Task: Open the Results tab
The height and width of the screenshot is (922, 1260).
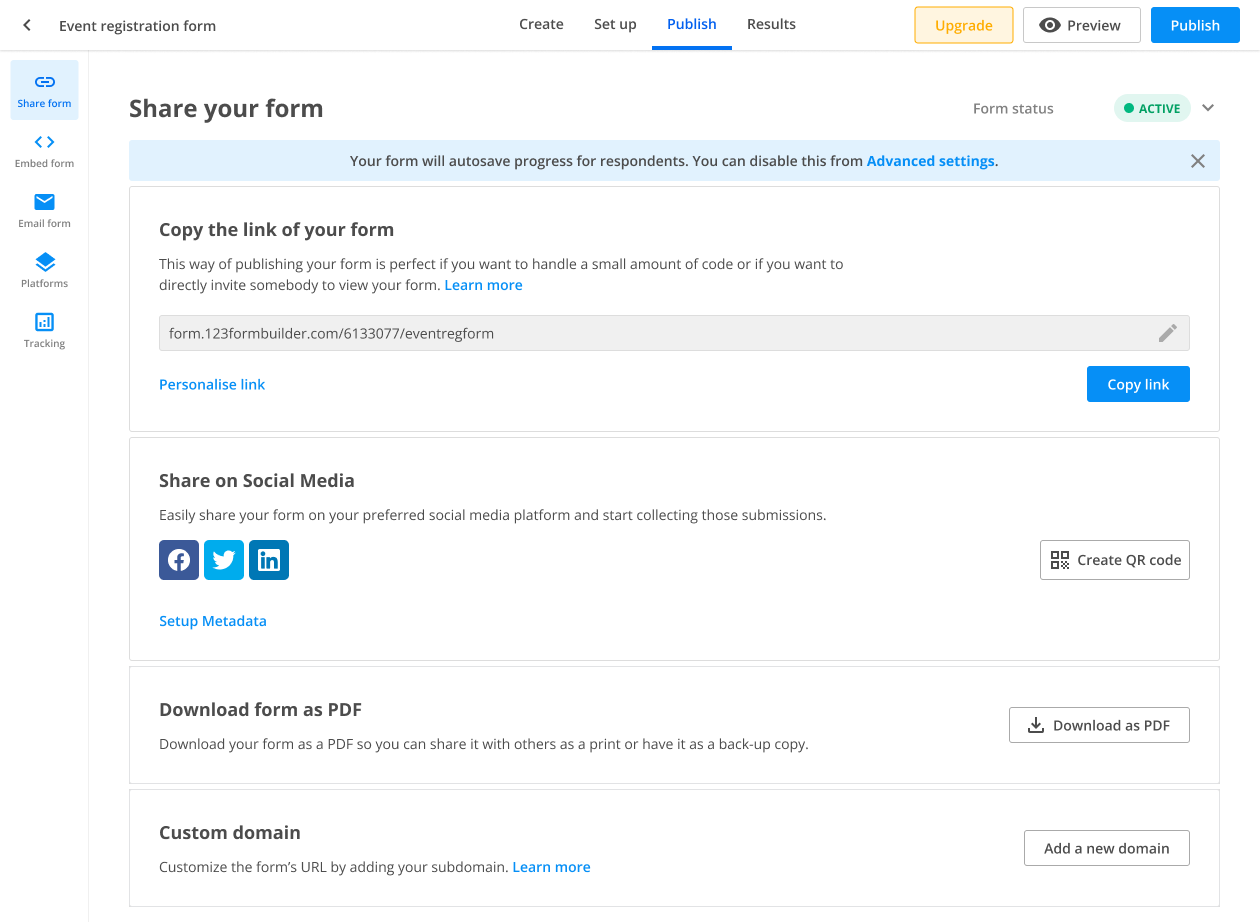Action: 771,24
